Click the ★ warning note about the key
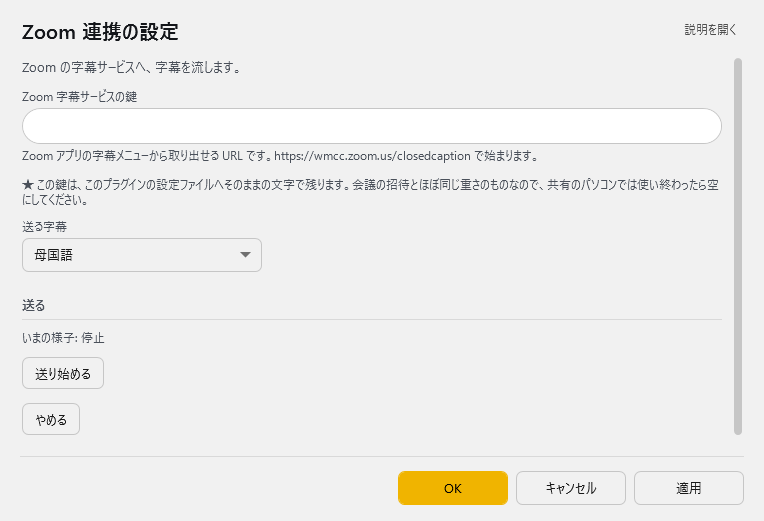The height and width of the screenshot is (521, 764). pos(370,192)
